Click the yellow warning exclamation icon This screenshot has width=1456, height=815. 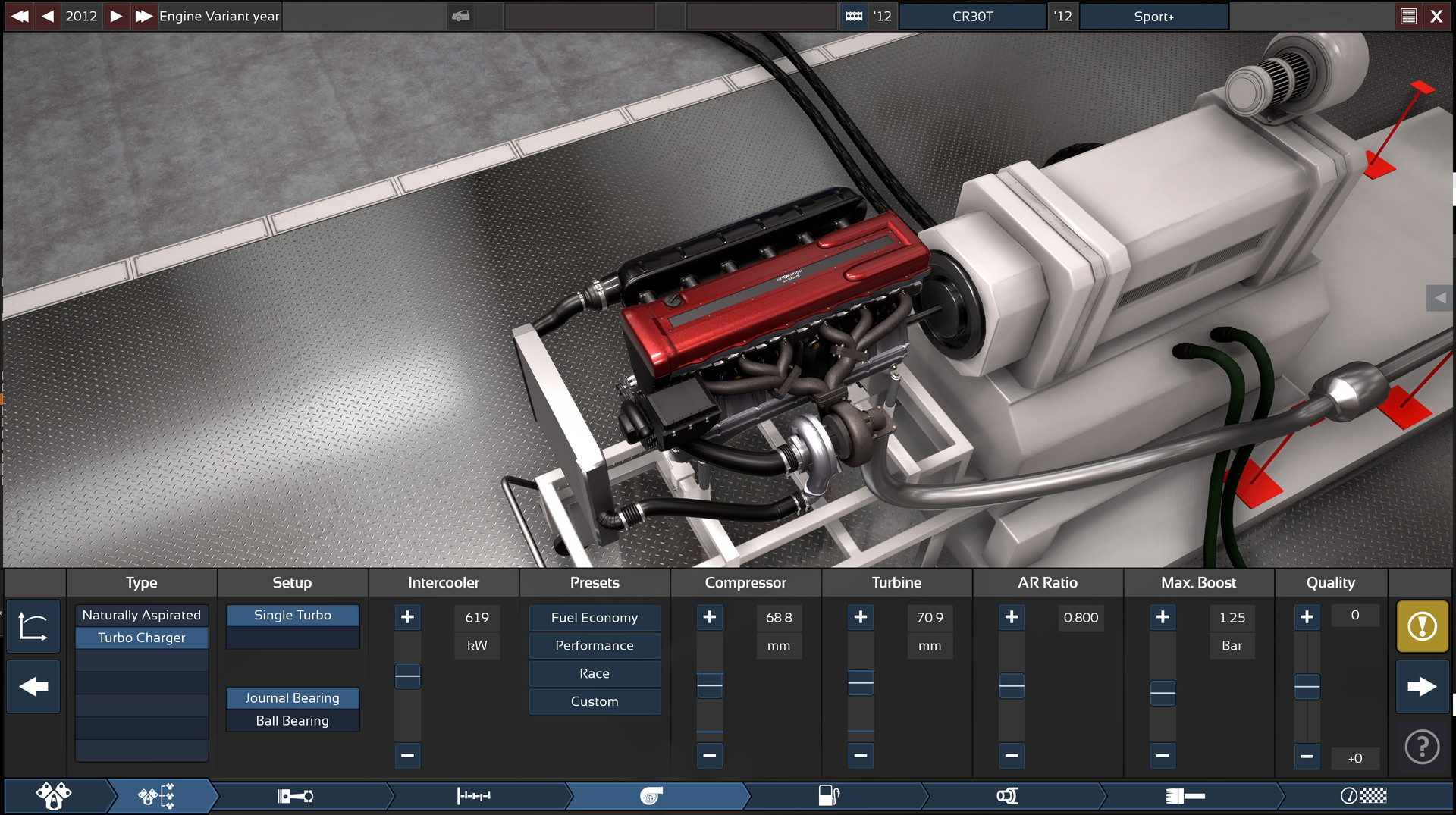point(1422,626)
